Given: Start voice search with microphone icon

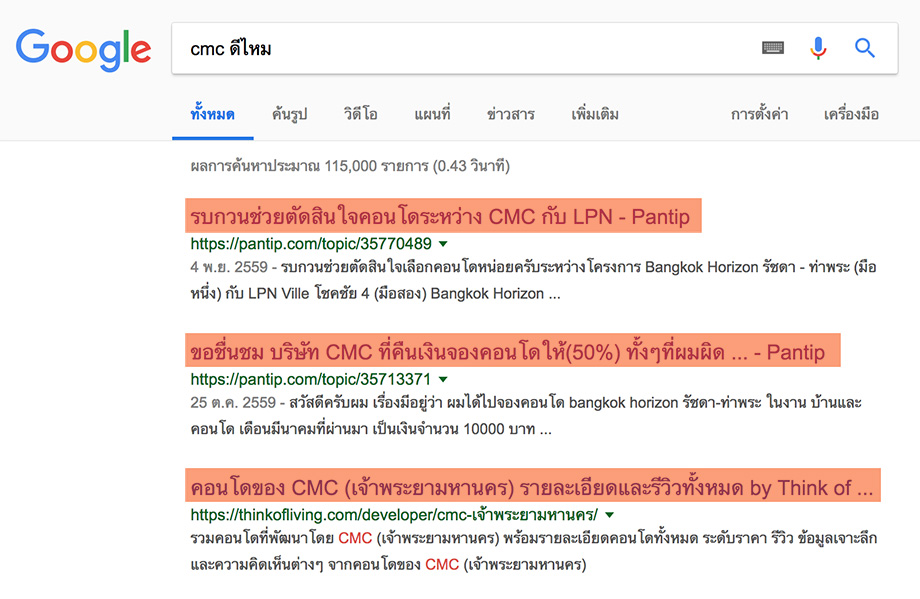Looking at the screenshot, I should (818, 48).
